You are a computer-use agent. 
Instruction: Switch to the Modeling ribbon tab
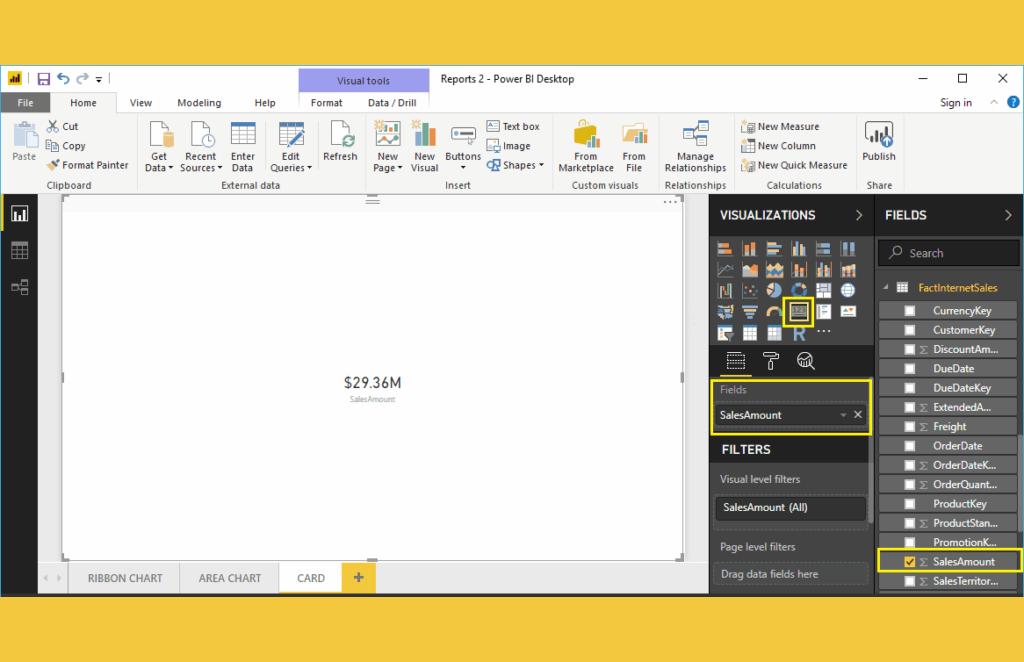point(199,103)
